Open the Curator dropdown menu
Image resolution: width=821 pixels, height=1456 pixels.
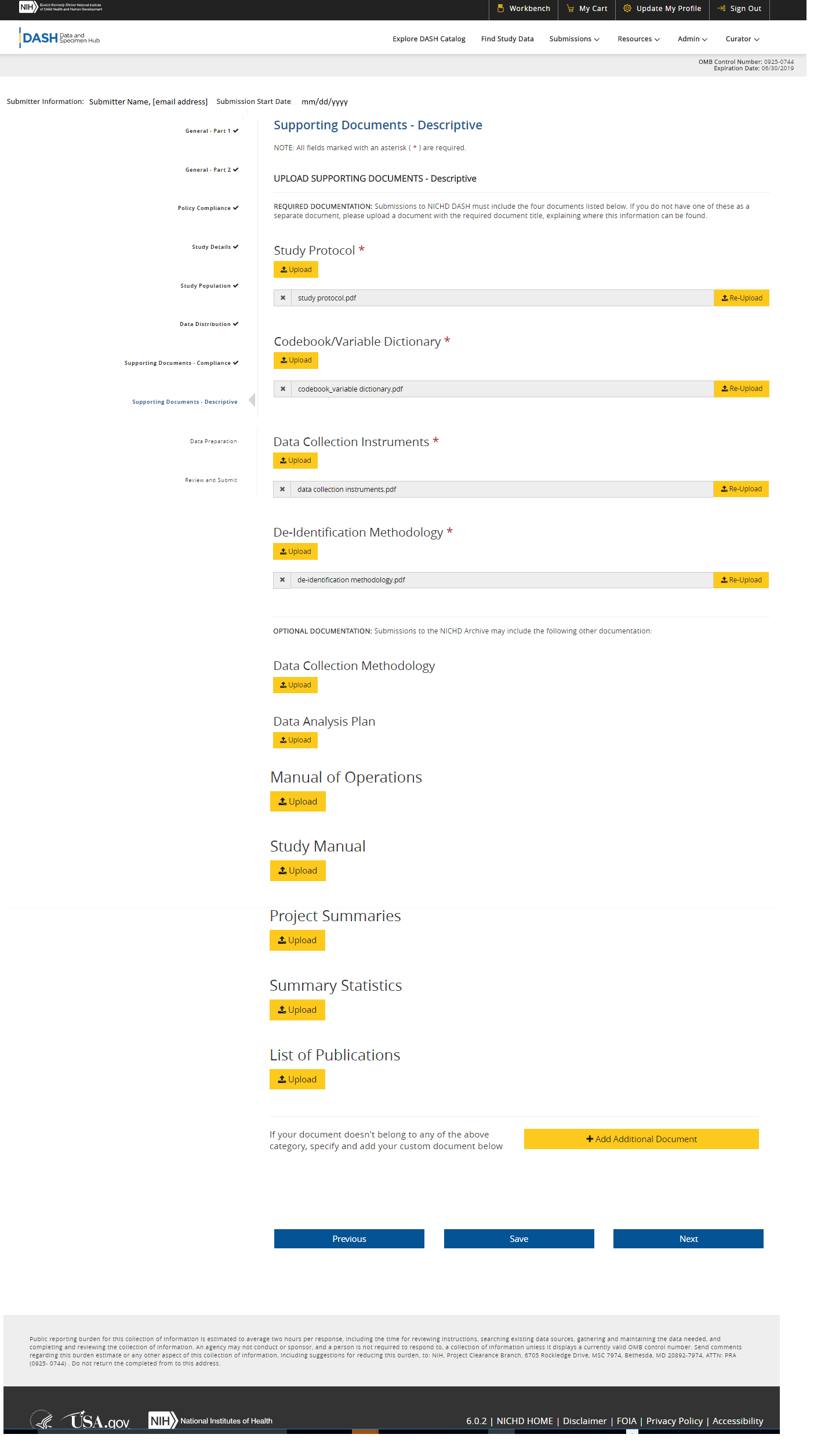coord(742,39)
